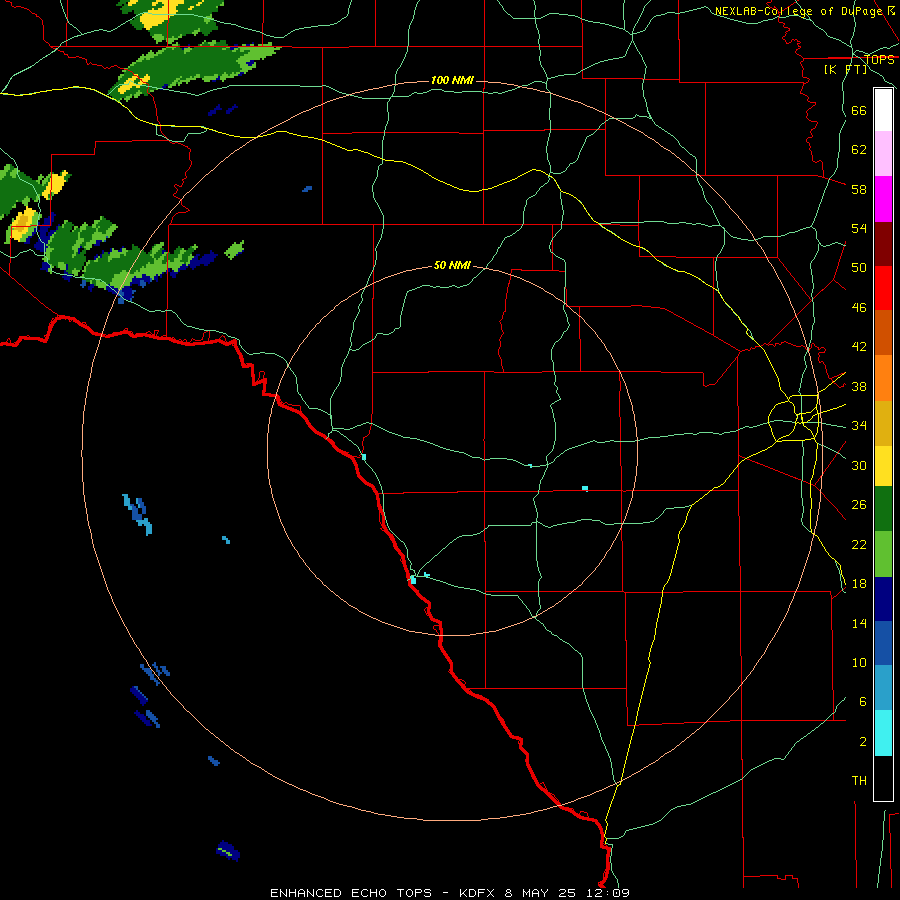Viewport: 900px width, 900px height.
Task: Click the light pink legend swatch
Action: (883, 154)
